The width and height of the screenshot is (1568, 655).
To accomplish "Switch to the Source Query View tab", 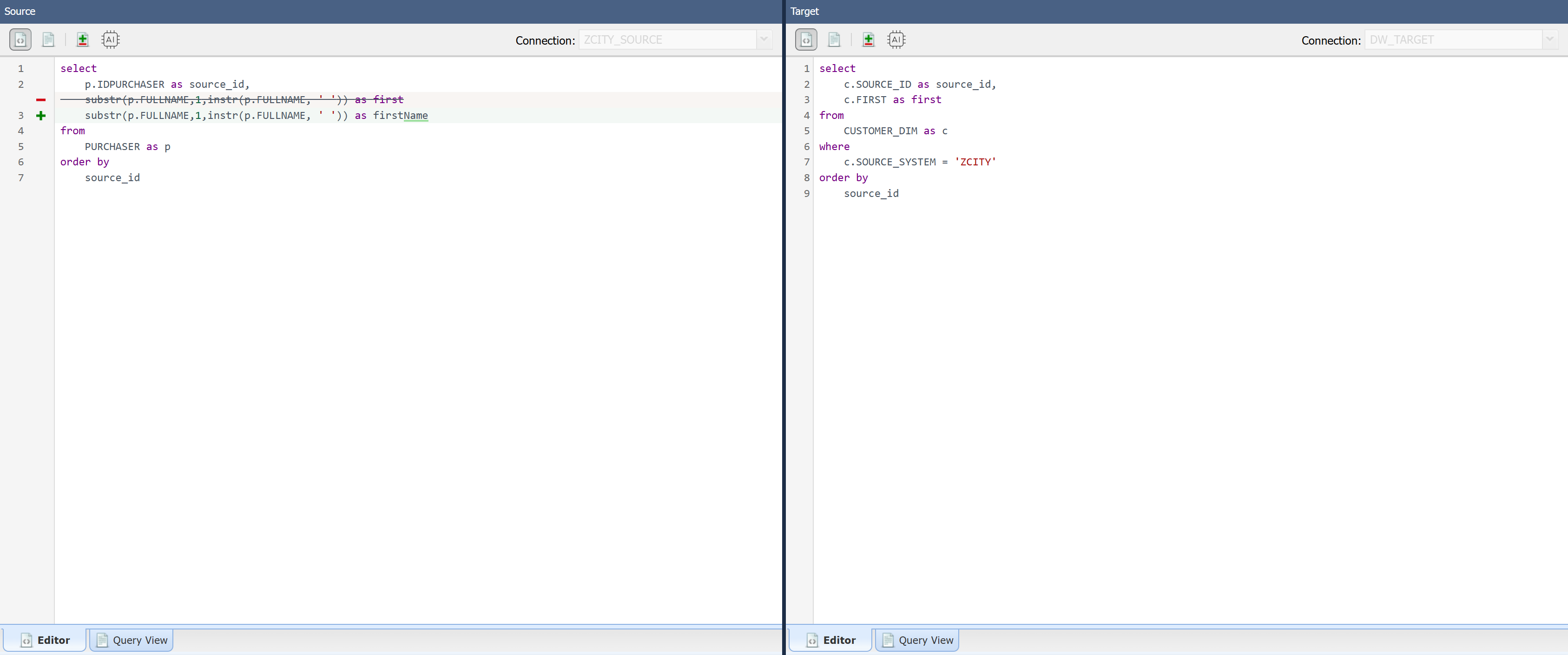I will point(132,640).
